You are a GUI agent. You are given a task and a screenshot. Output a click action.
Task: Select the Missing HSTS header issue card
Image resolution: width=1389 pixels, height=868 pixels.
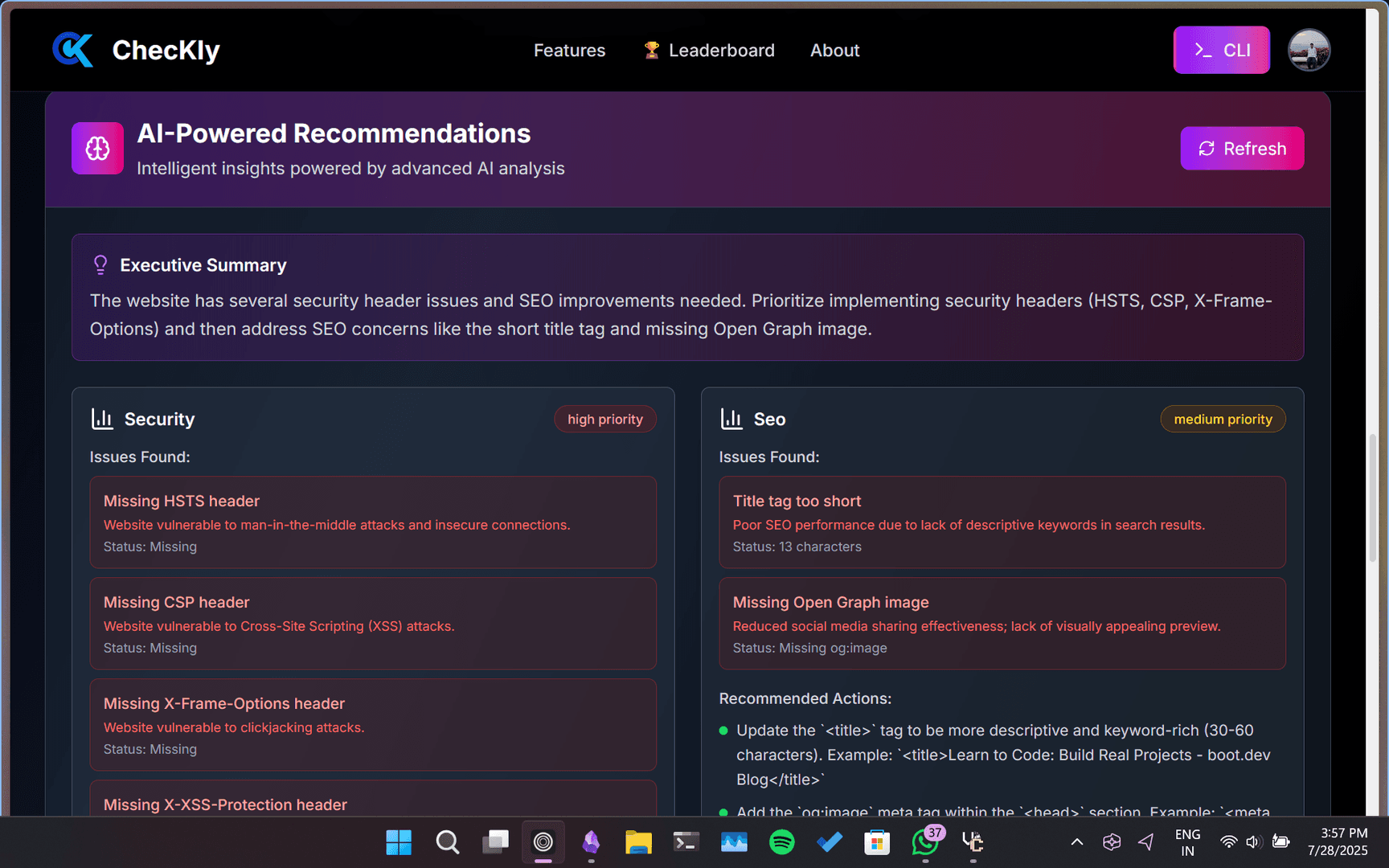click(x=373, y=522)
